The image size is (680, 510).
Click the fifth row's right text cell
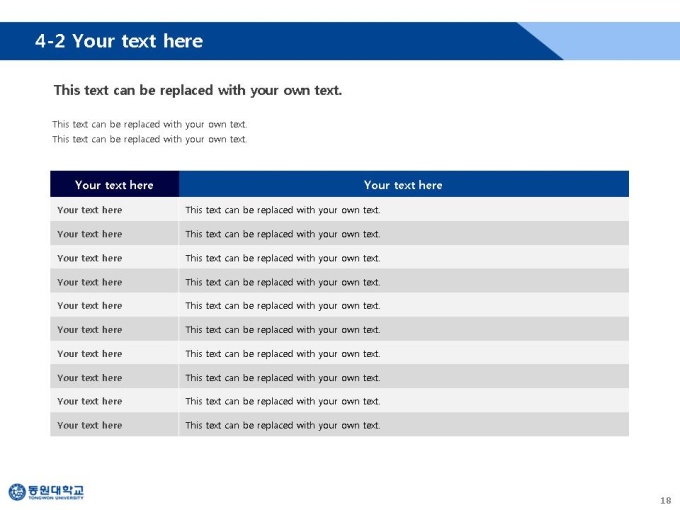(404, 305)
